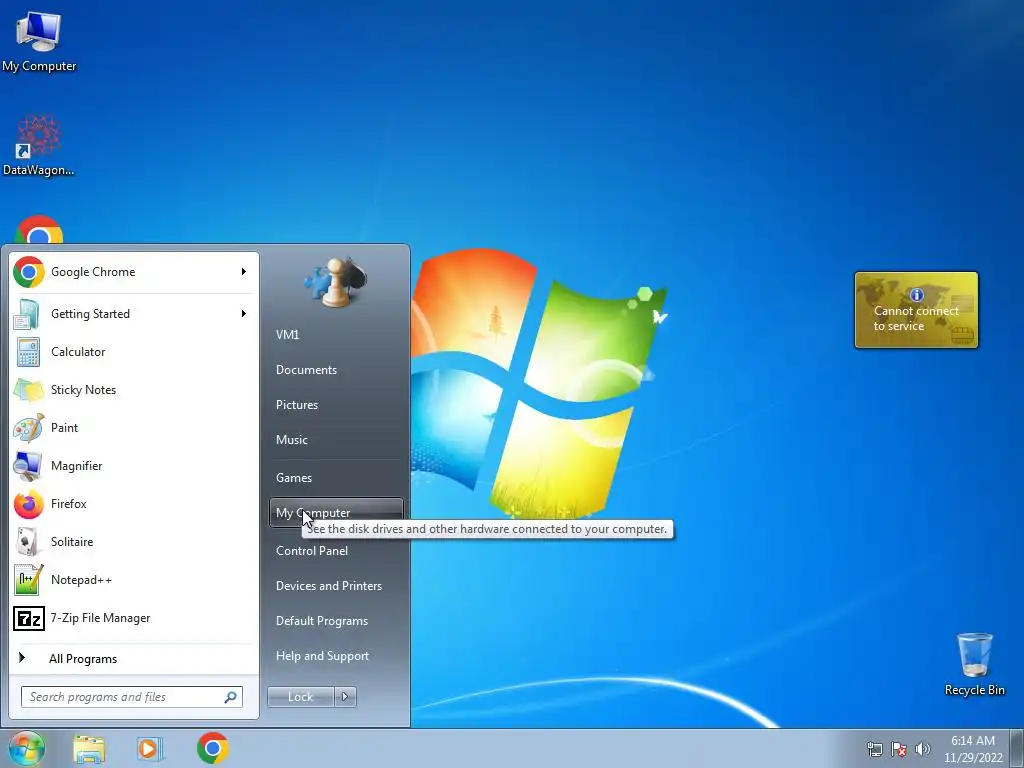
Task: Select Chrome icon on desktop behind Start menu
Action: [x=39, y=229]
